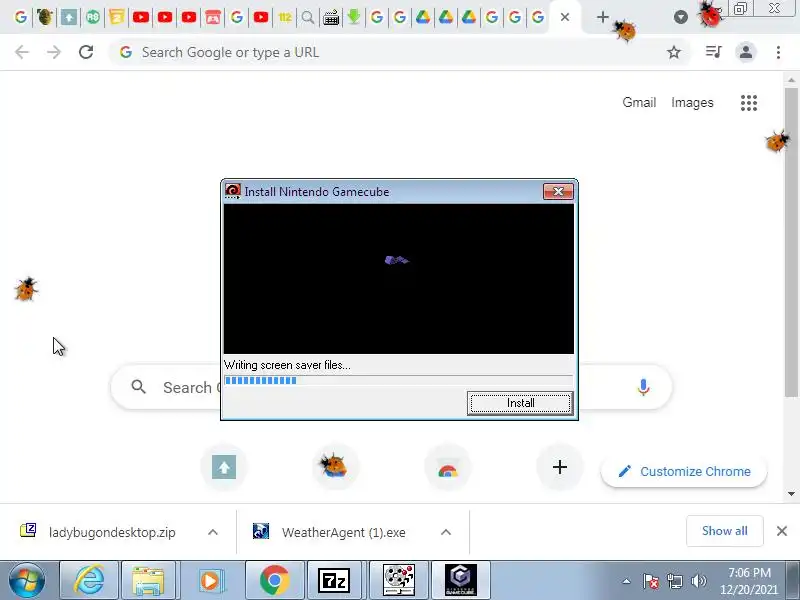Screen dimensions: 800x600
Task: Click the Chrome taskbar icon
Action: [x=274, y=580]
